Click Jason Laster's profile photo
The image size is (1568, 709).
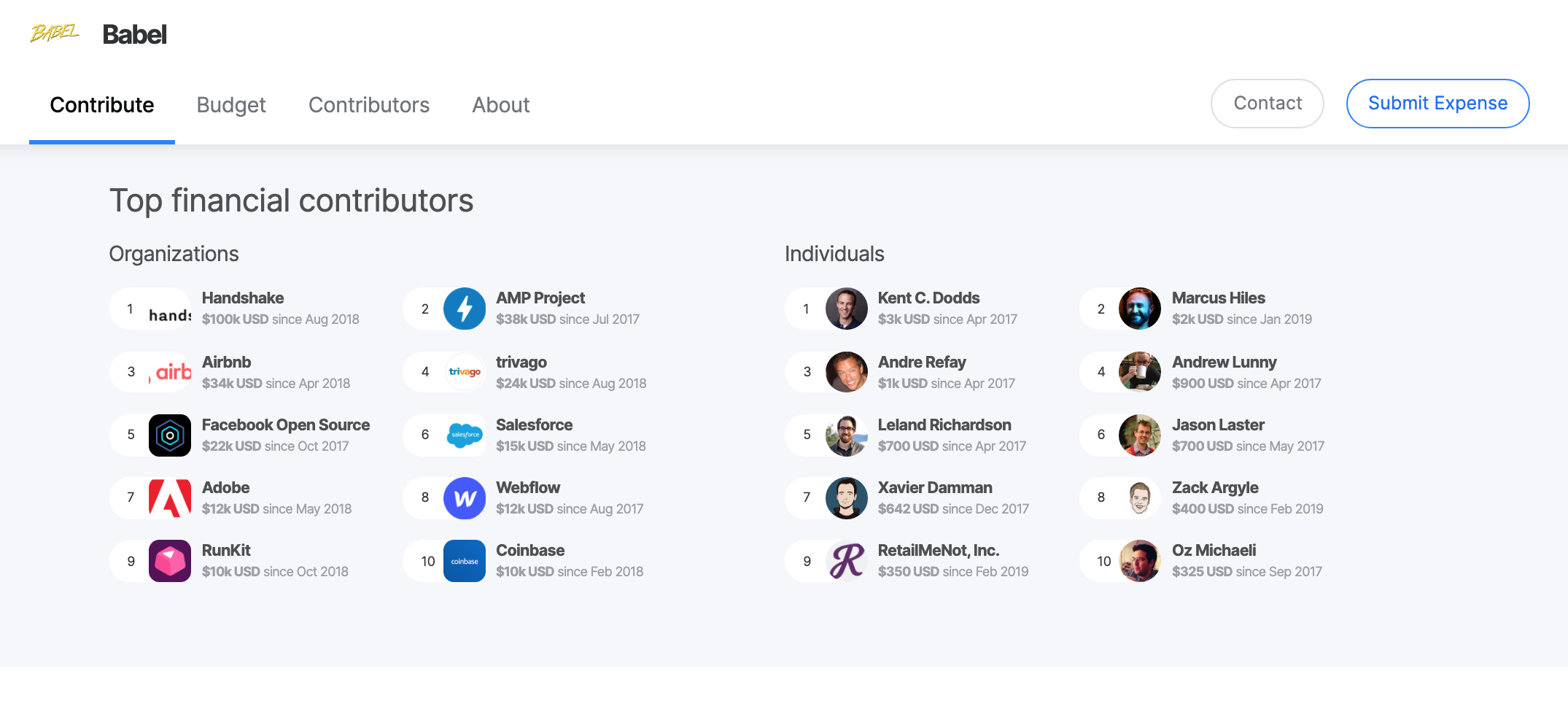tap(1140, 435)
